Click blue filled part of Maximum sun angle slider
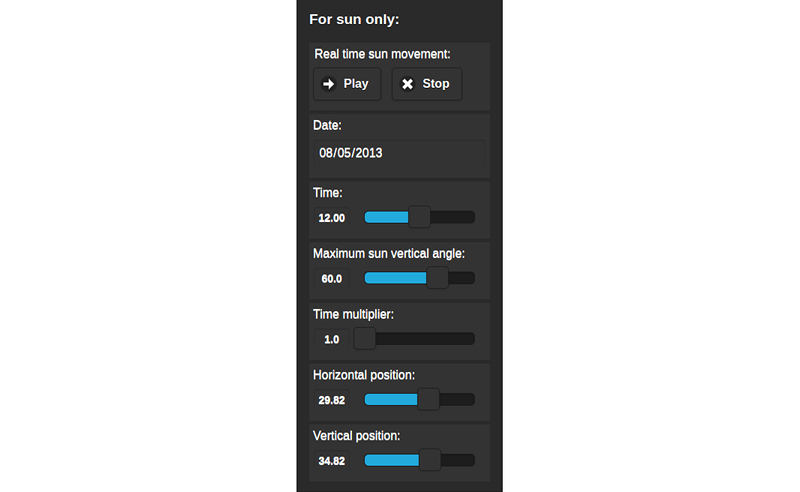Image resolution: width=800 pixels, height=492 pixels. [x=395, y=278]
